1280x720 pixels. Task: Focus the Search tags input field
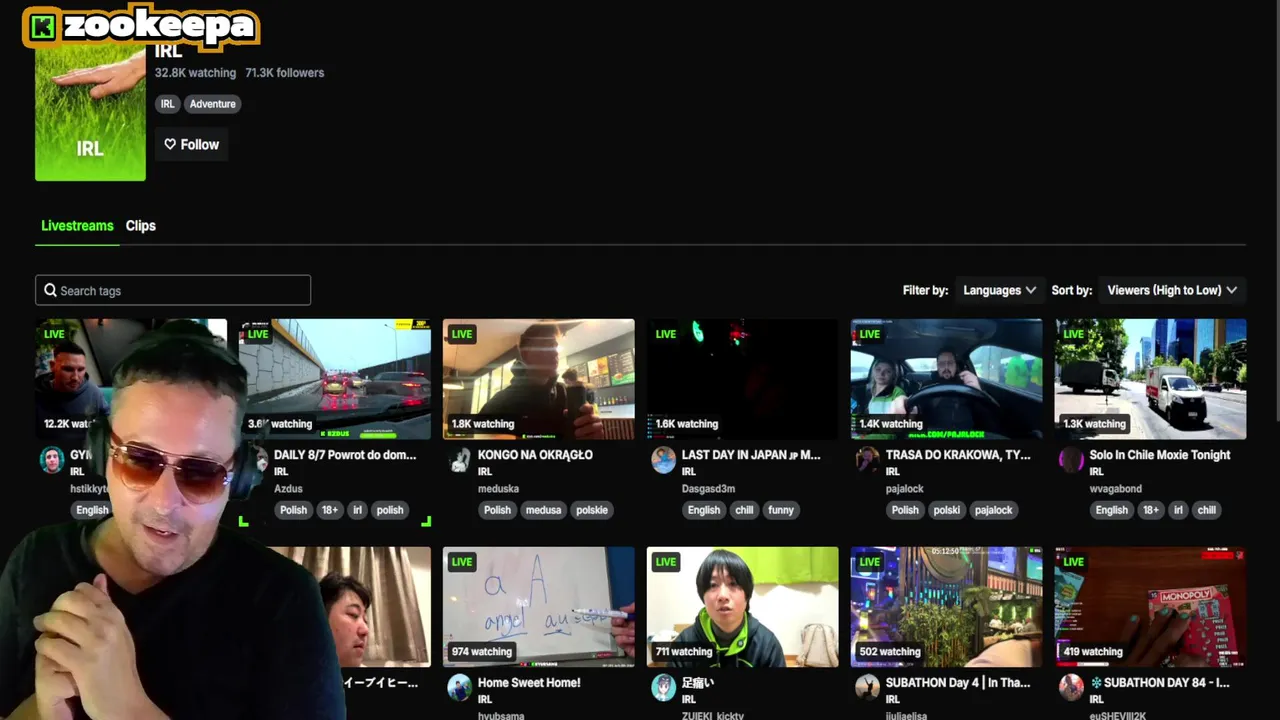tap(173, 290)
